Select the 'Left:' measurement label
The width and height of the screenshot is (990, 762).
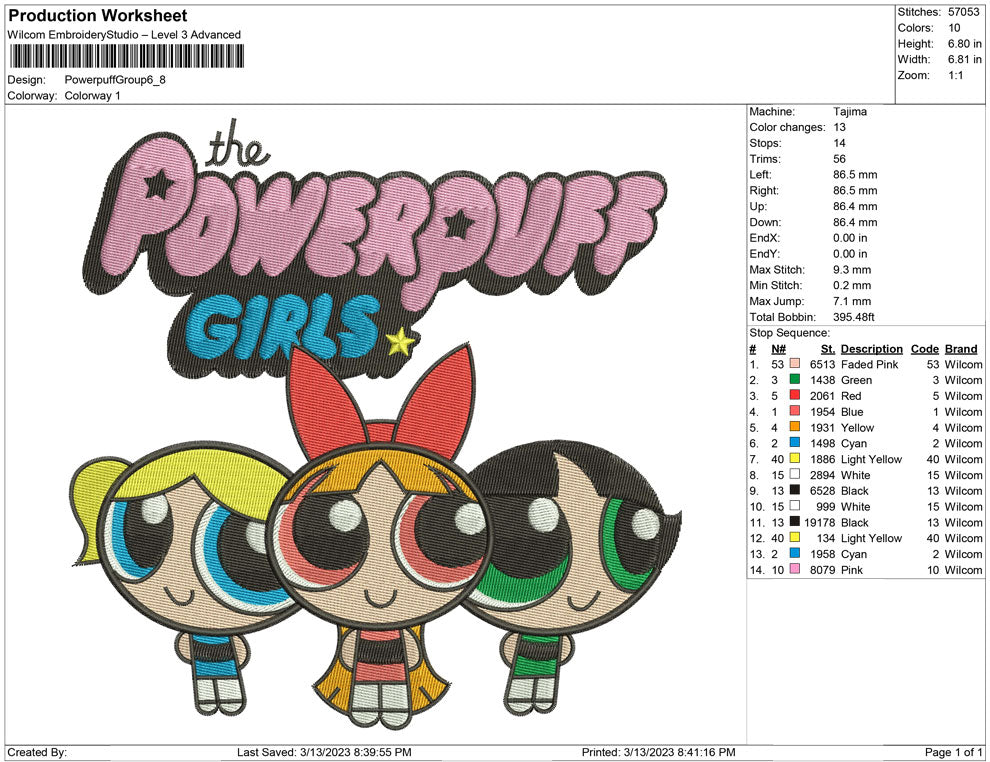click(760, 175)
